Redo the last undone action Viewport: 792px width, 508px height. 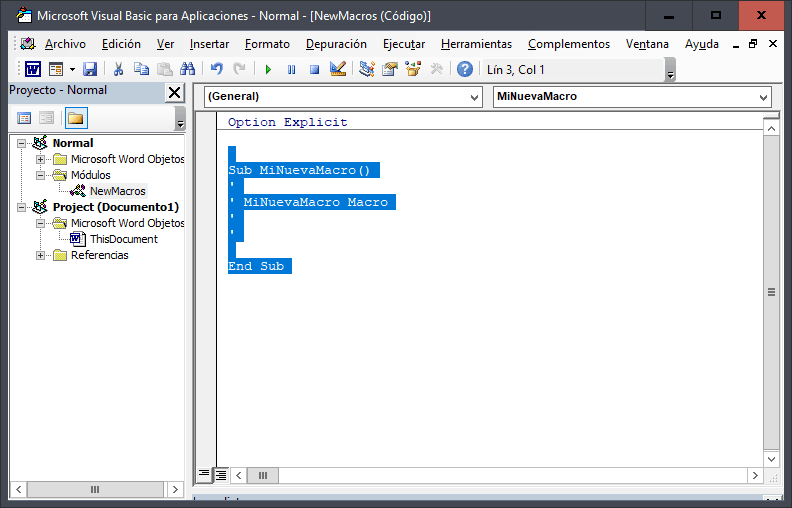[x=239, y=69]
